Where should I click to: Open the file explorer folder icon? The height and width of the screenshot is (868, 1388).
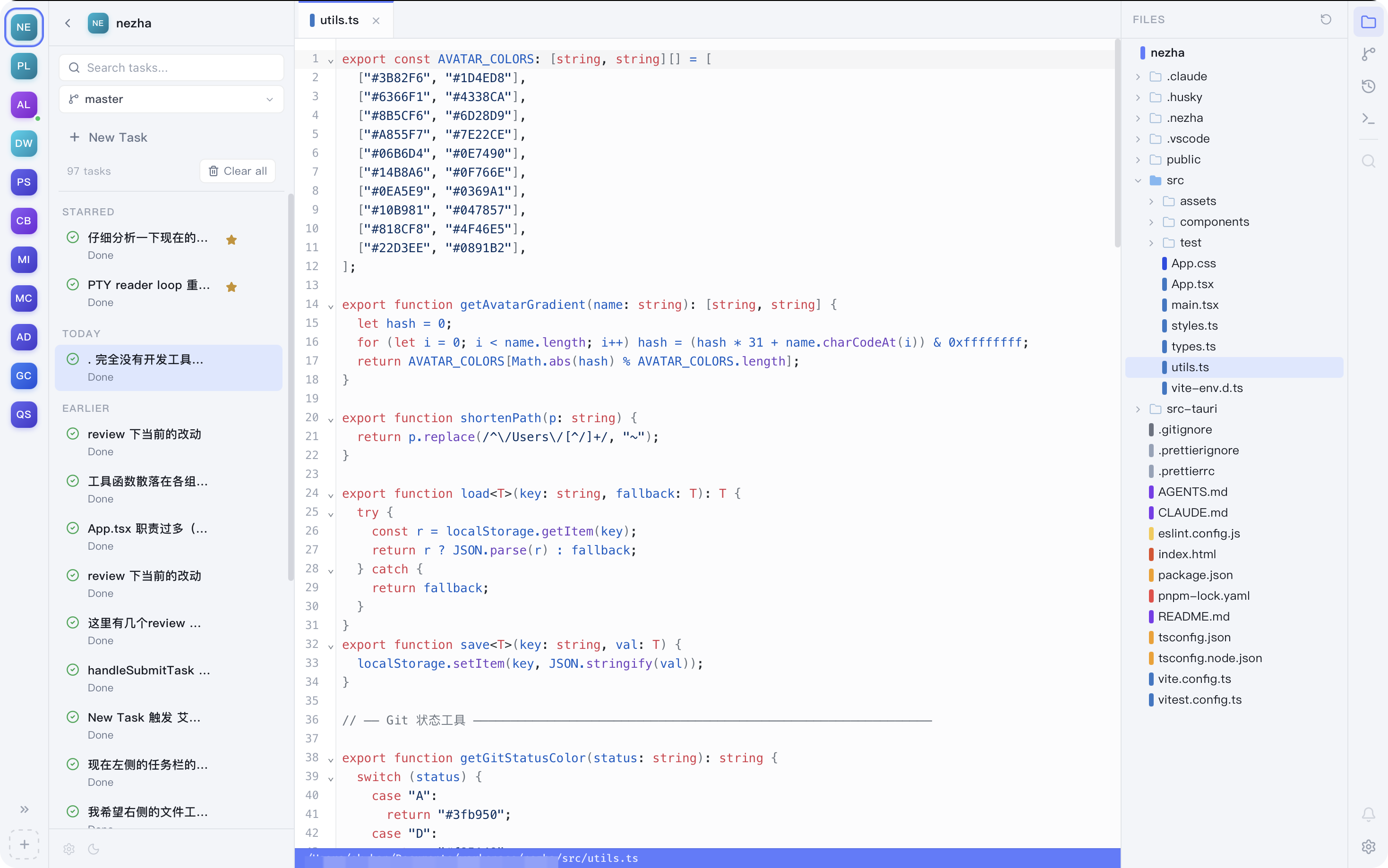pos(1369,22)
